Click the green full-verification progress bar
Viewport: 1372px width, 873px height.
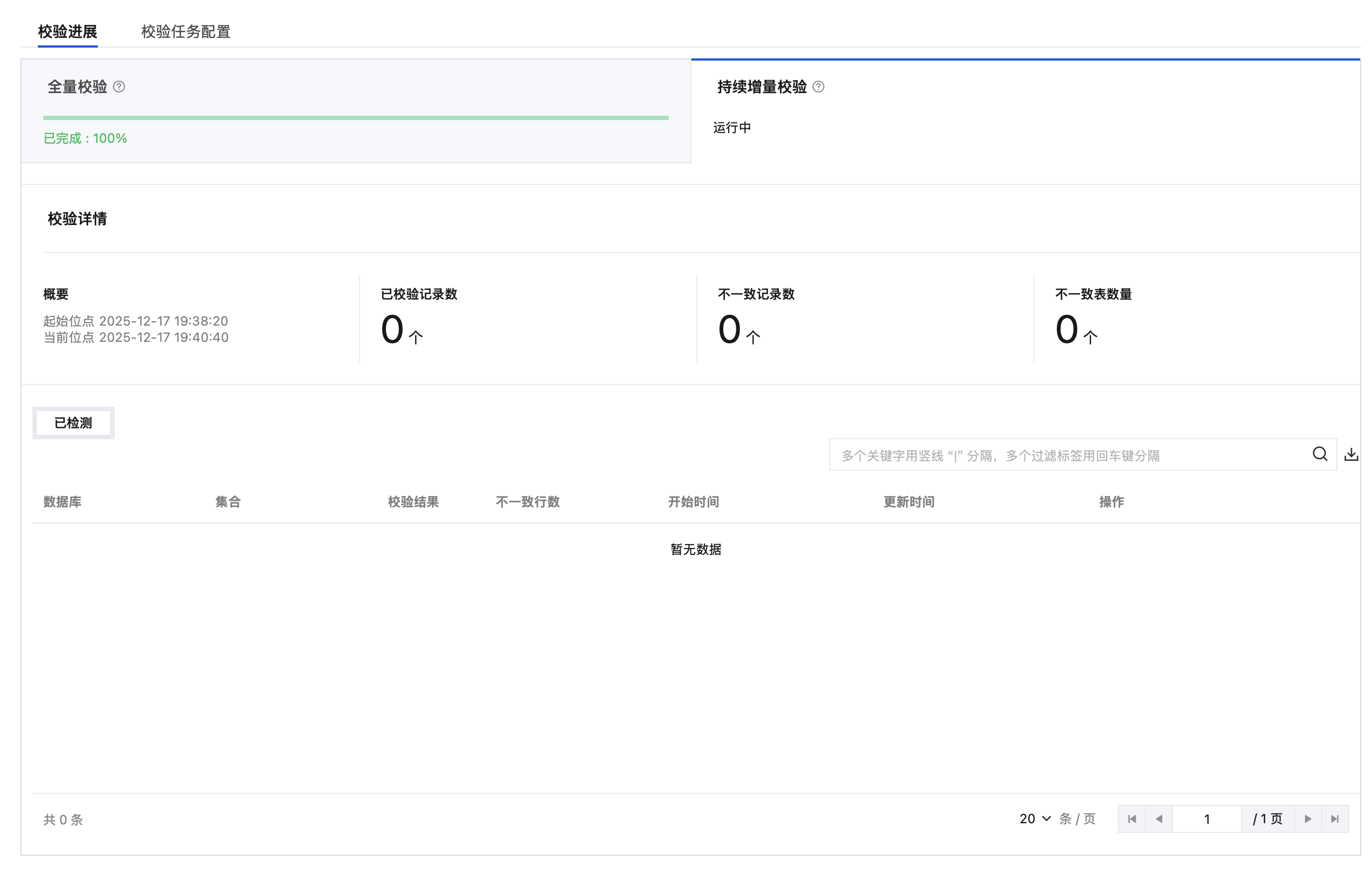point(356,117)
